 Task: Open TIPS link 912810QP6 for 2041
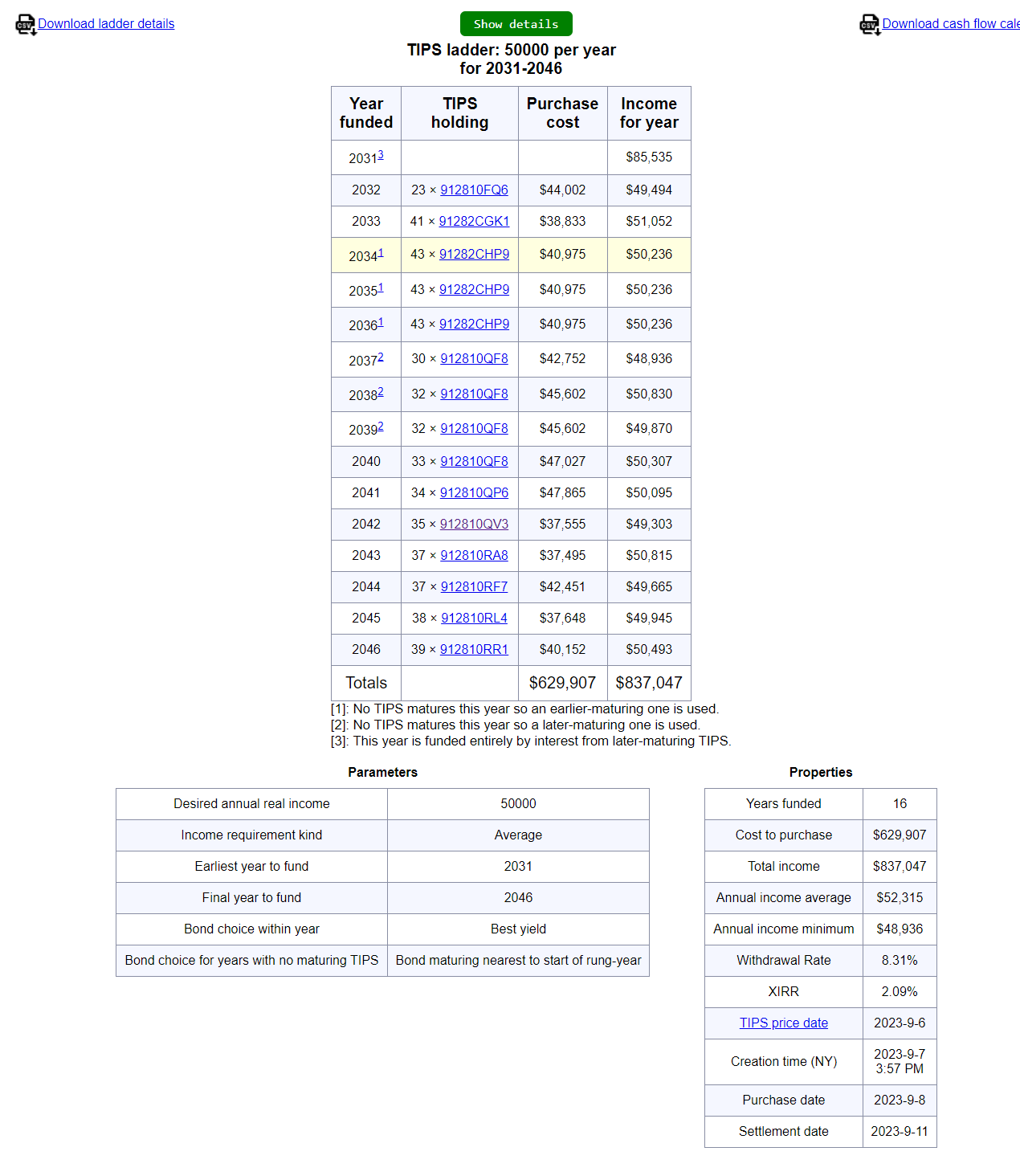click(x=474, y=493)
